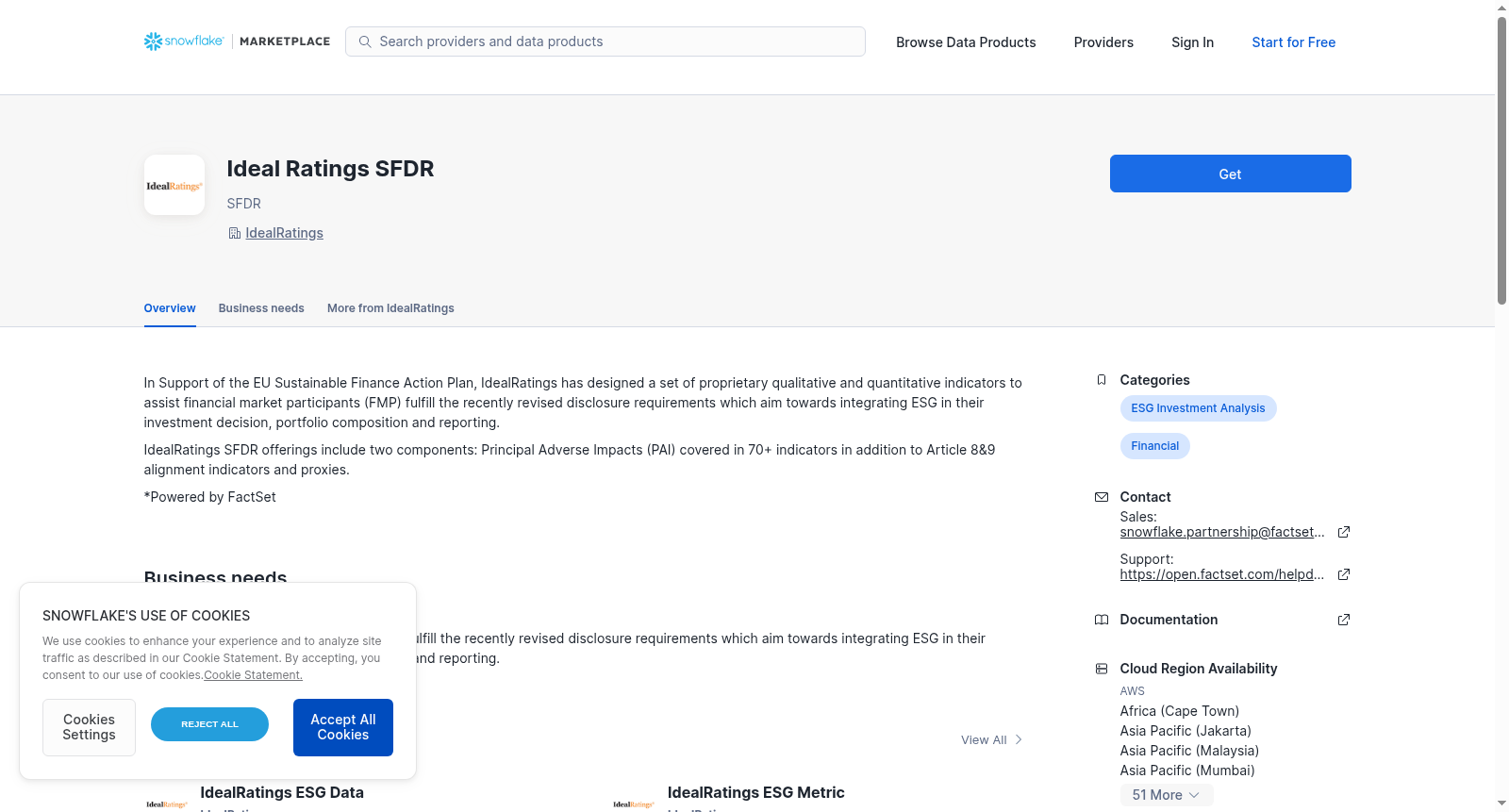Select the ESG Investment Analysis category tag
The image size is (1509, 812).
1198,408
